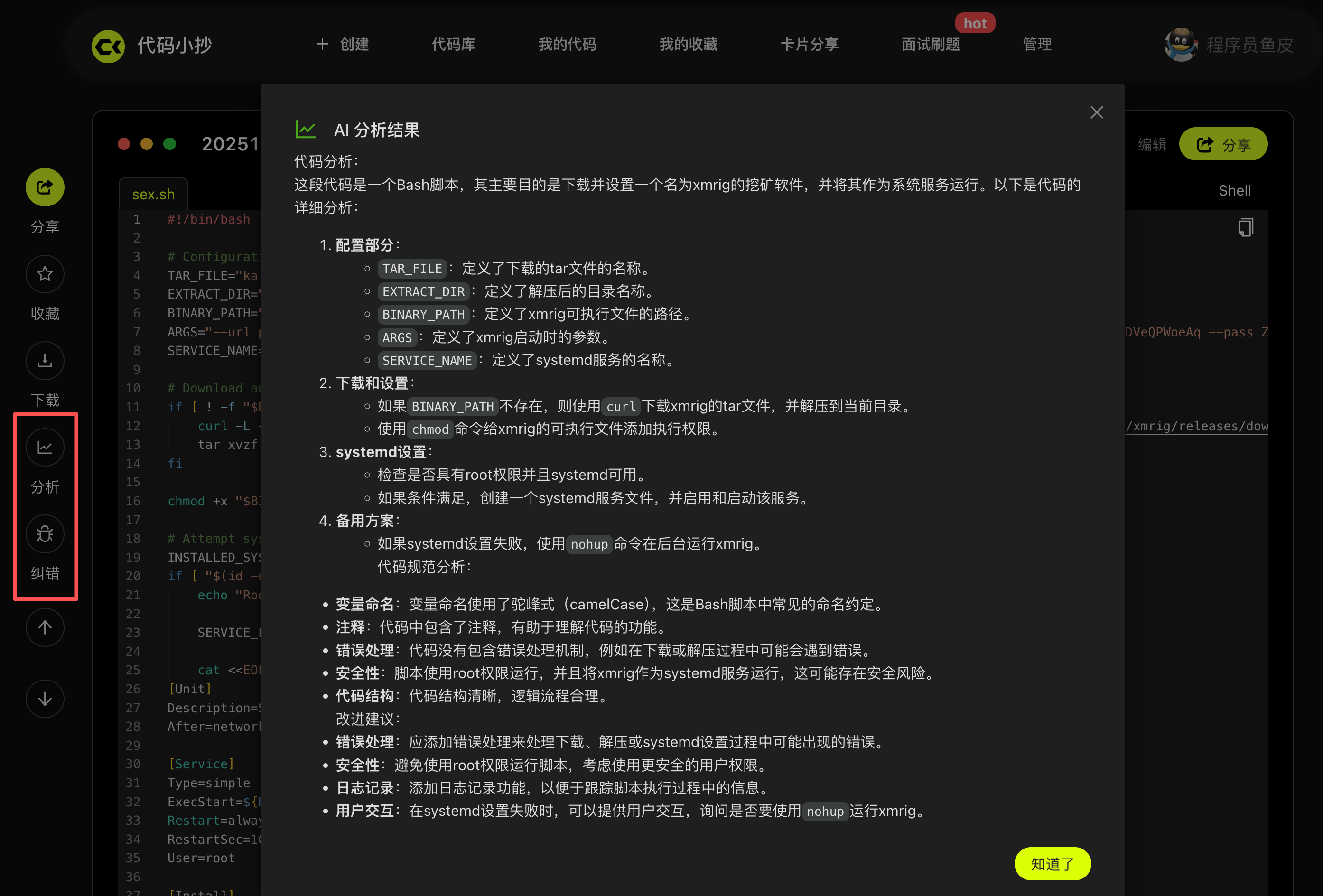Viewport: 1323px width, 896px height.
Task: Open AI analysis (分析) chart icon
Action: click(45, 448)
